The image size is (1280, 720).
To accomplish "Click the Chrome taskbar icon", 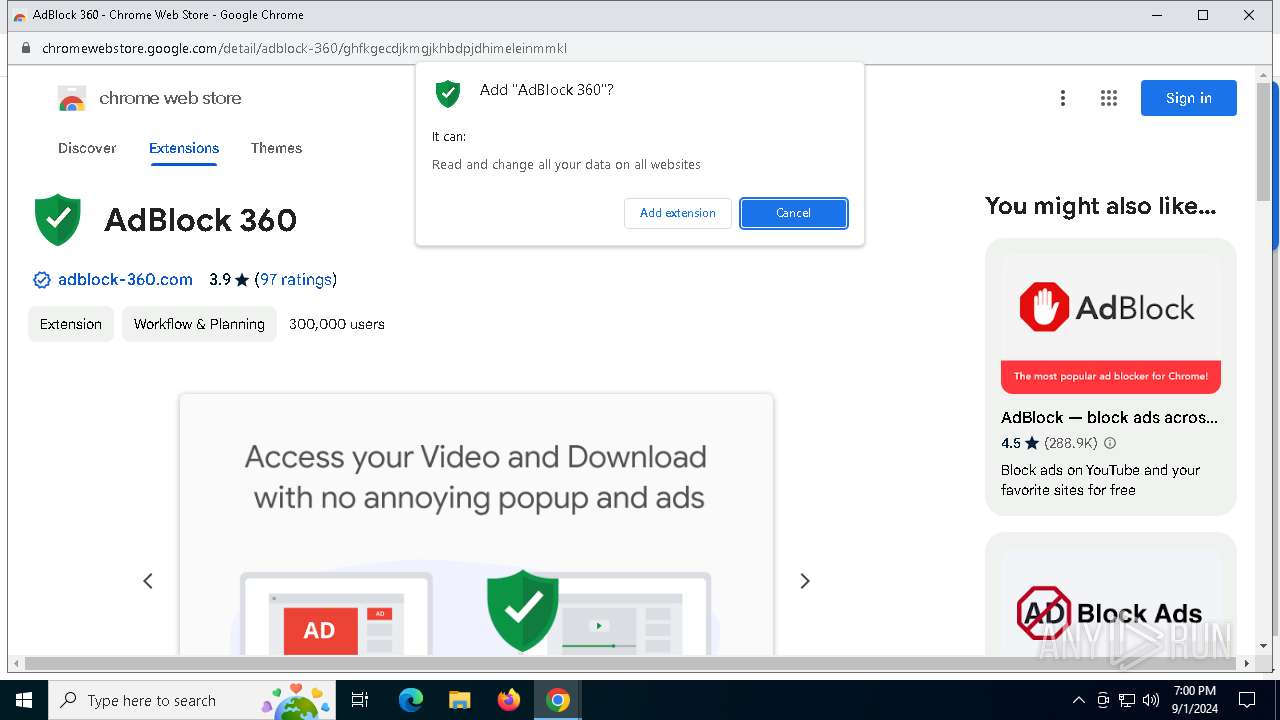I will (x=558, y=700).
